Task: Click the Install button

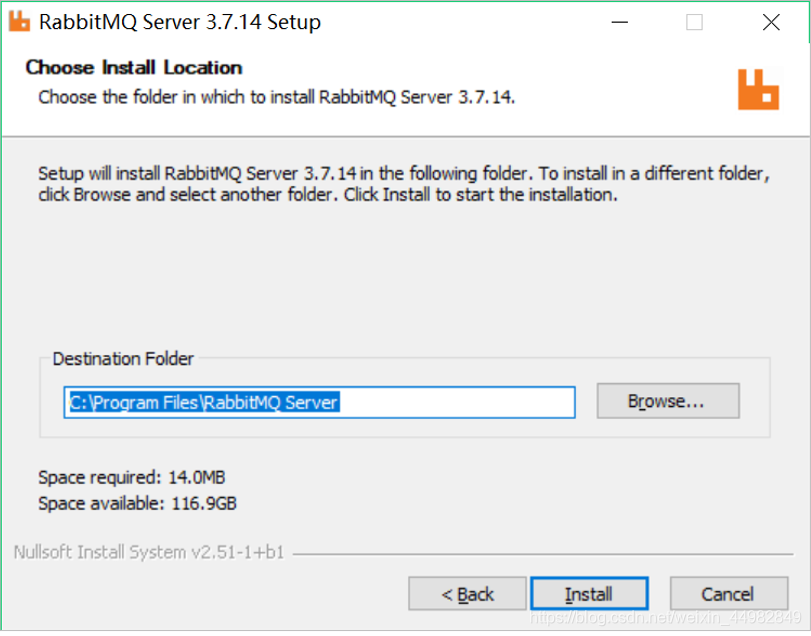Action: pos(589,593)
